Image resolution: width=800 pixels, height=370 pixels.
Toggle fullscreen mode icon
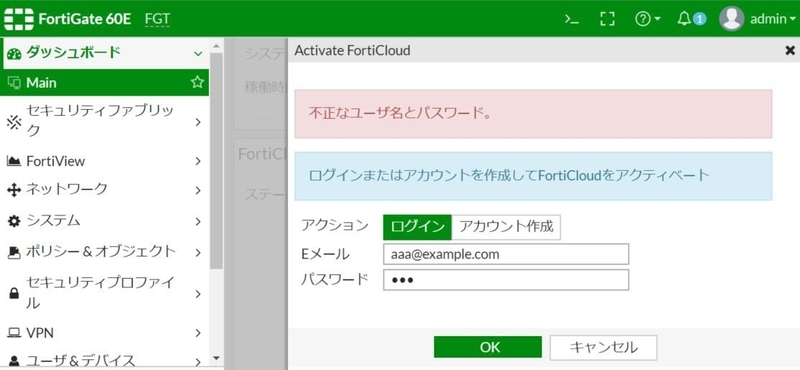[x=607, y=19]
